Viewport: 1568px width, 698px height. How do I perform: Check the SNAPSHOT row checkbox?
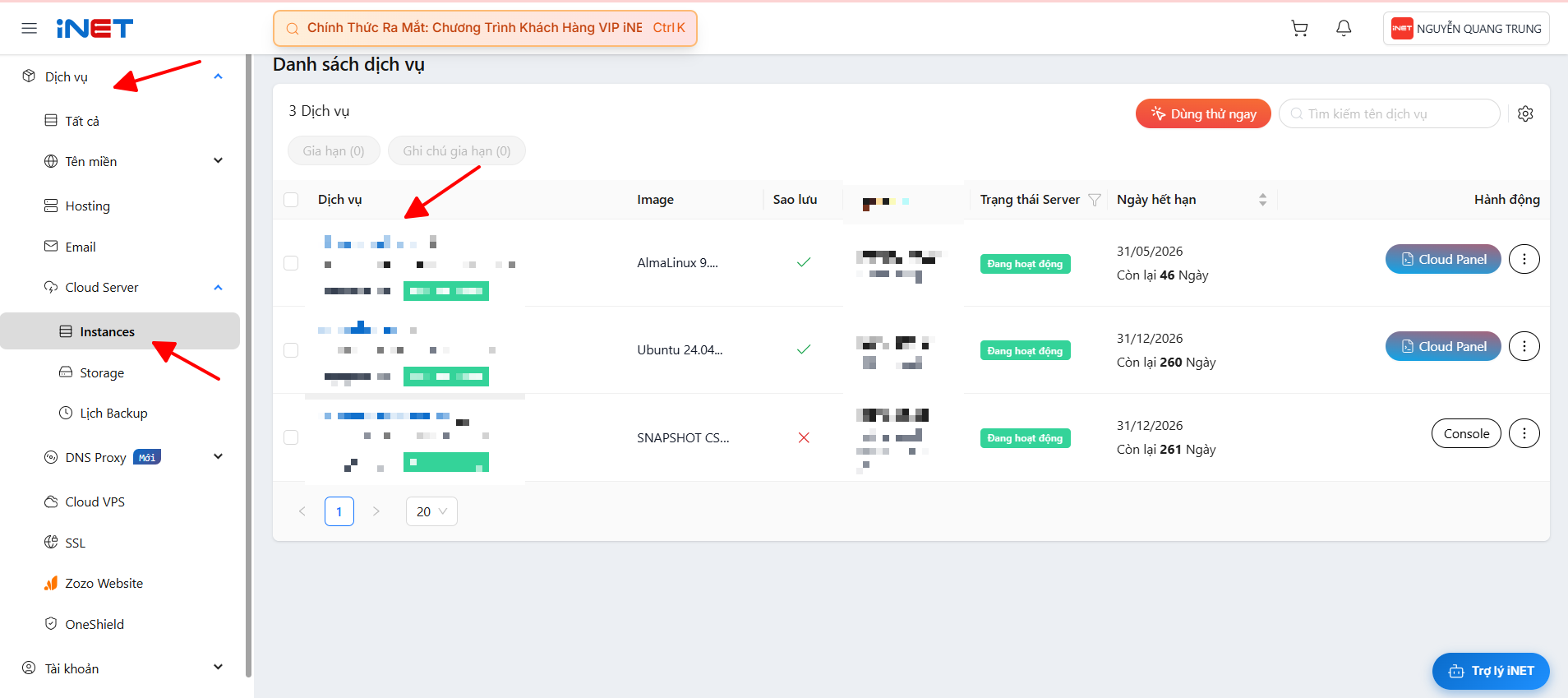click(291, 437)
